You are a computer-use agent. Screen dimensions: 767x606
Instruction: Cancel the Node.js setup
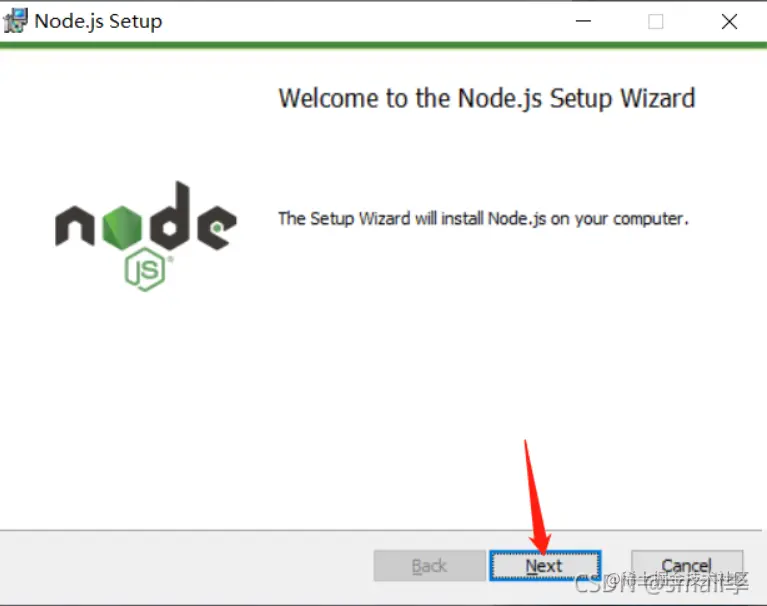pos(687,566)
